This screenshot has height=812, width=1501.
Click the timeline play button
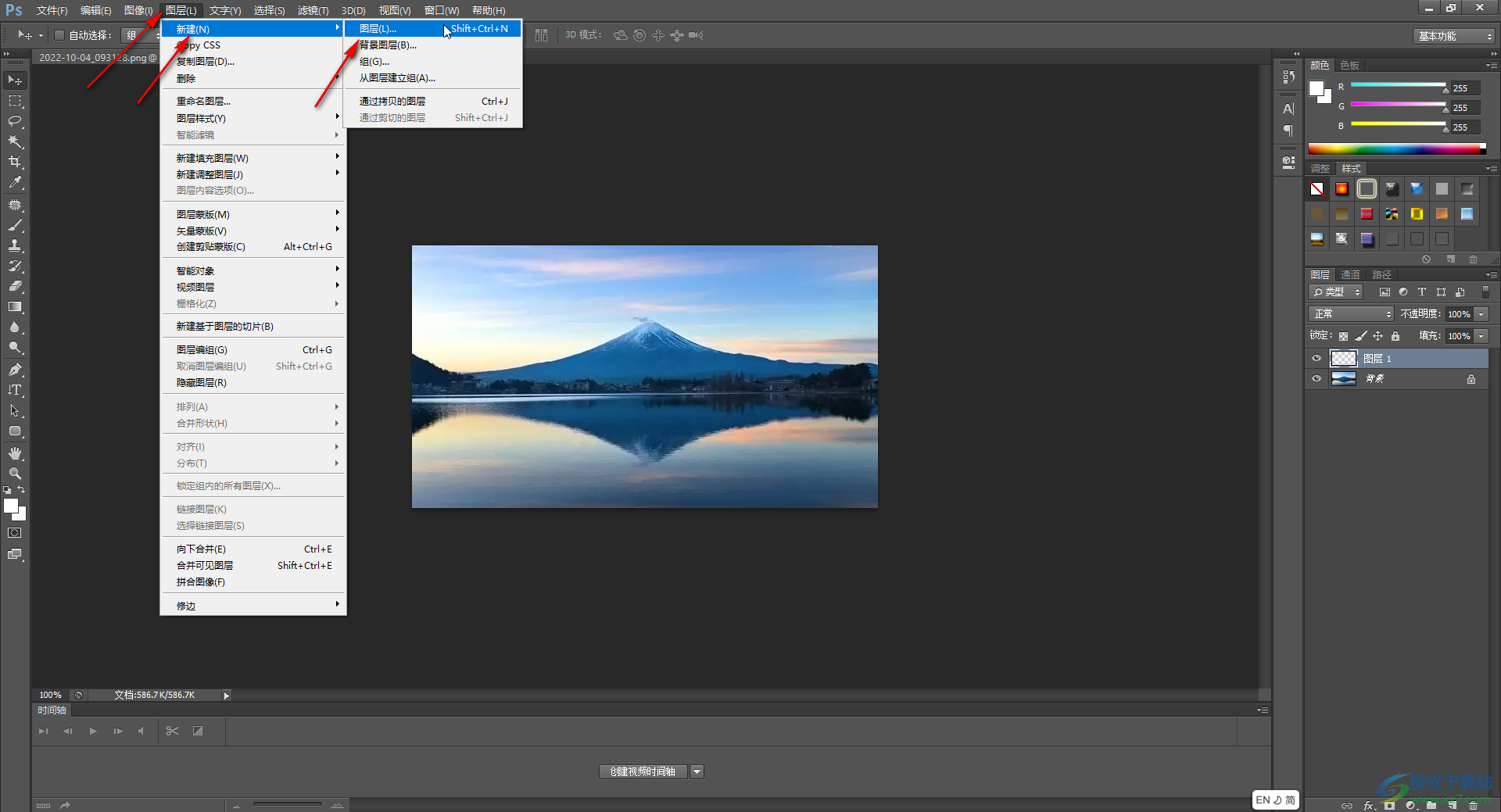point(93,732)
